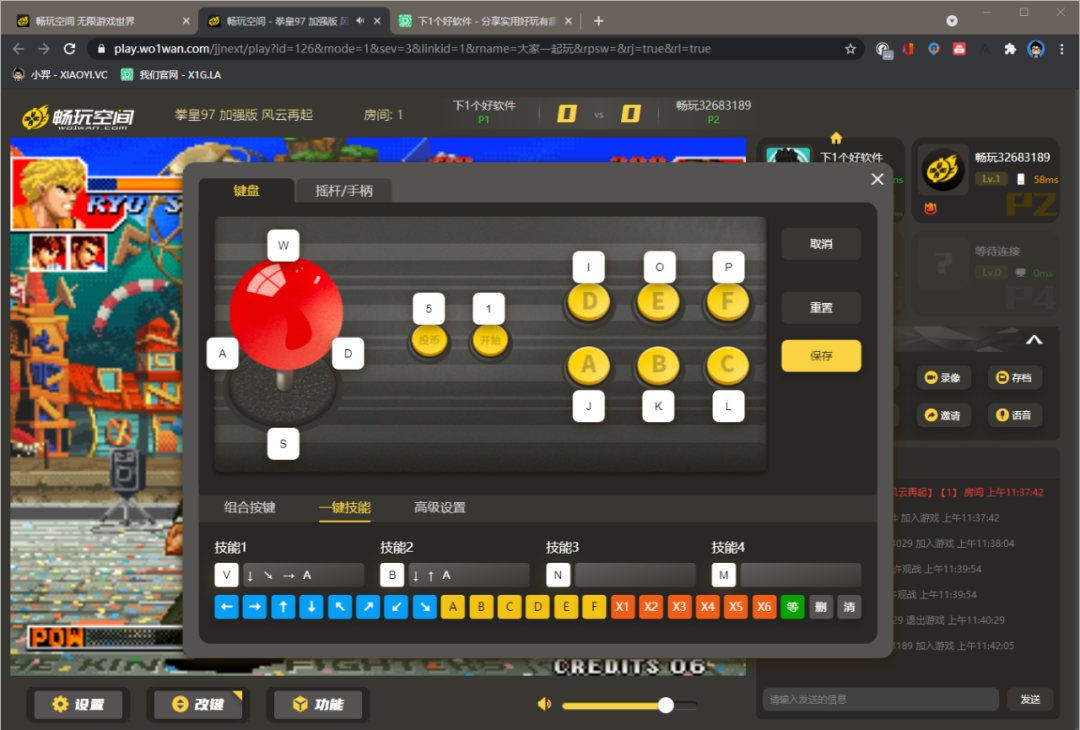The width and height of the screenshot is (1080, 730).
Task: Click the gray 清 clear button
Action: [x=849, y=607]
